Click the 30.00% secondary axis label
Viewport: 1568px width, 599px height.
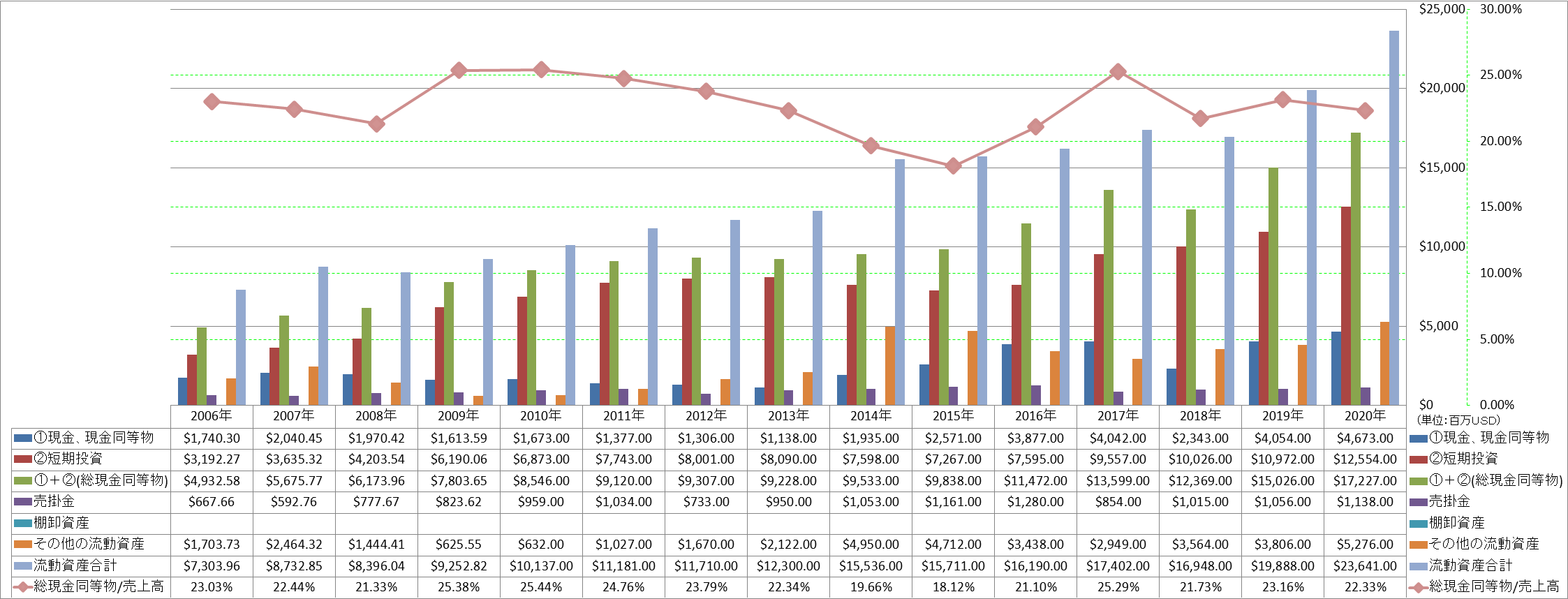pos(1501,9)
